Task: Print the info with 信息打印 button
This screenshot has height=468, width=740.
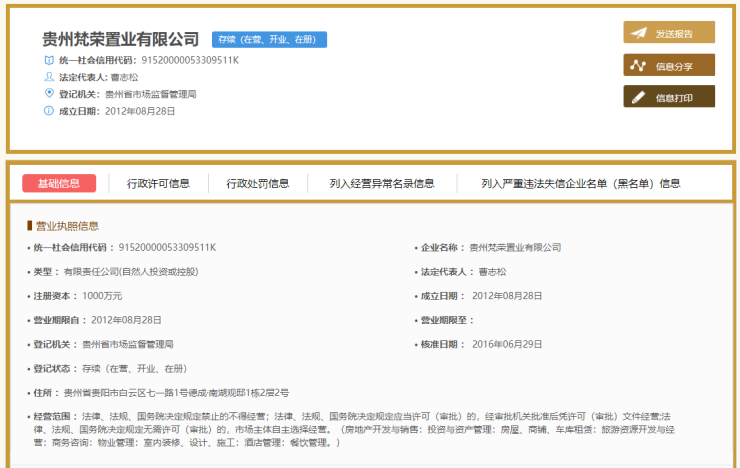Action: tap(669, 97)
